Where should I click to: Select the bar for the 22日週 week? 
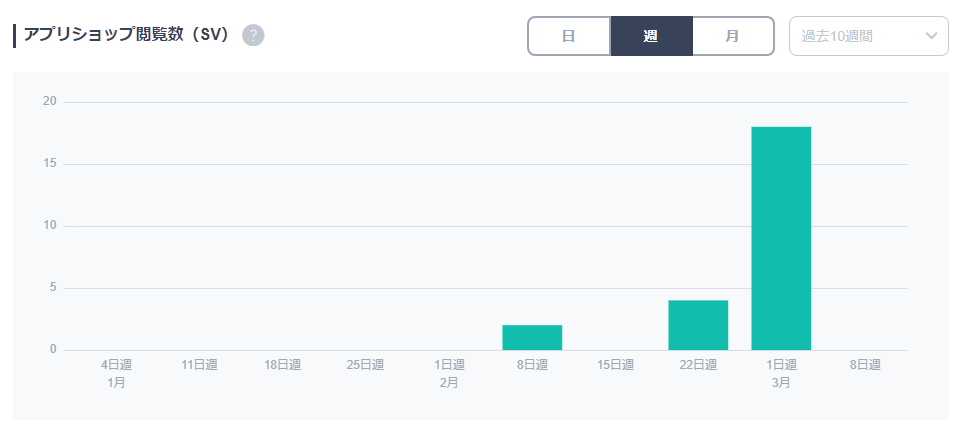(698, 325)
